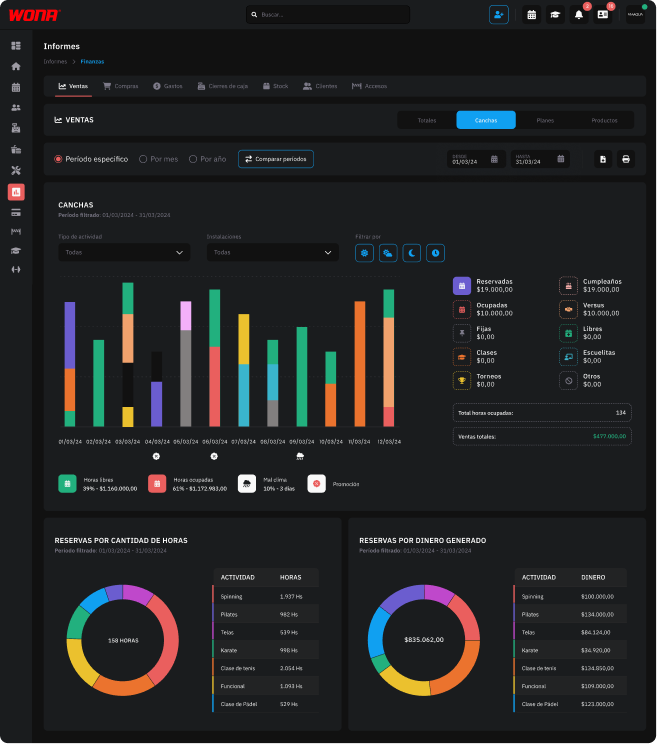Screen dimensions: 657x744
Task: Click Horas libres green legend swatch
Action: coord(67,484)
